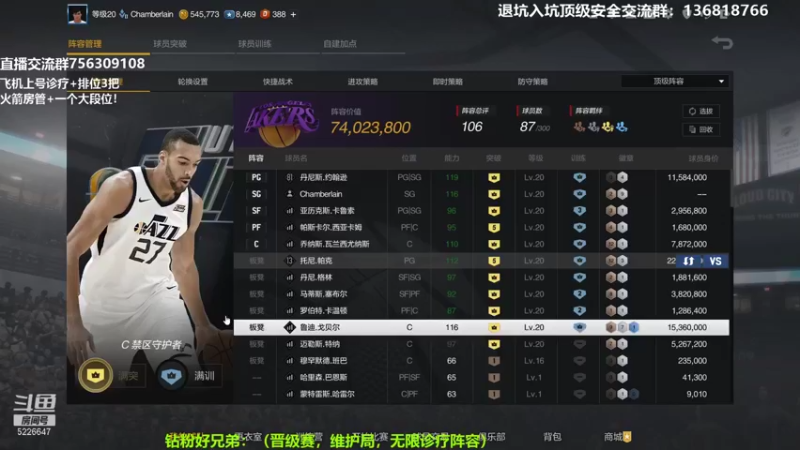Image resolution: width=800 pixels, height=450 pixels.
Task: Click the swap arrows icon on 托尼.帕克 row
Action: click(689, 261)
